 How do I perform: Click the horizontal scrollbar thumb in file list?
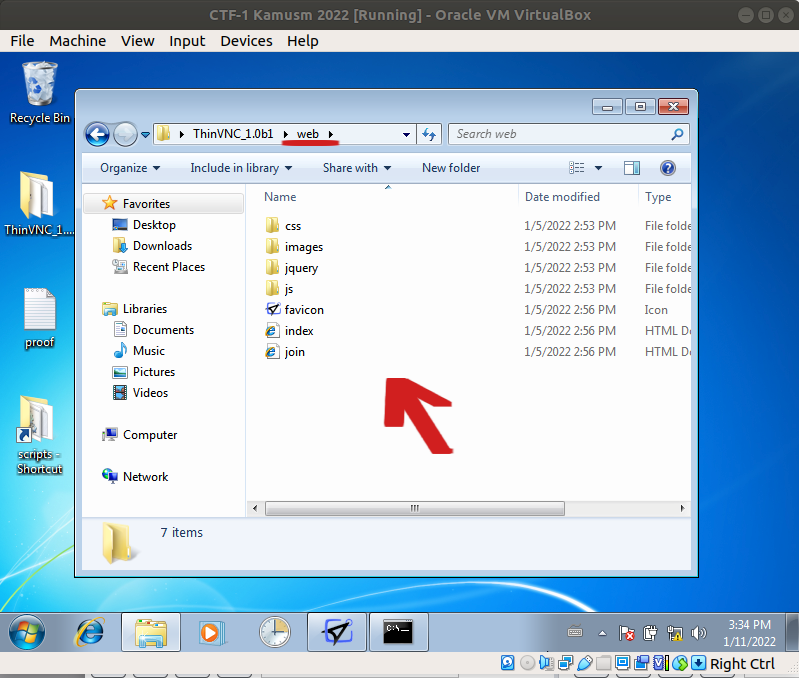(x=415, y=508)
